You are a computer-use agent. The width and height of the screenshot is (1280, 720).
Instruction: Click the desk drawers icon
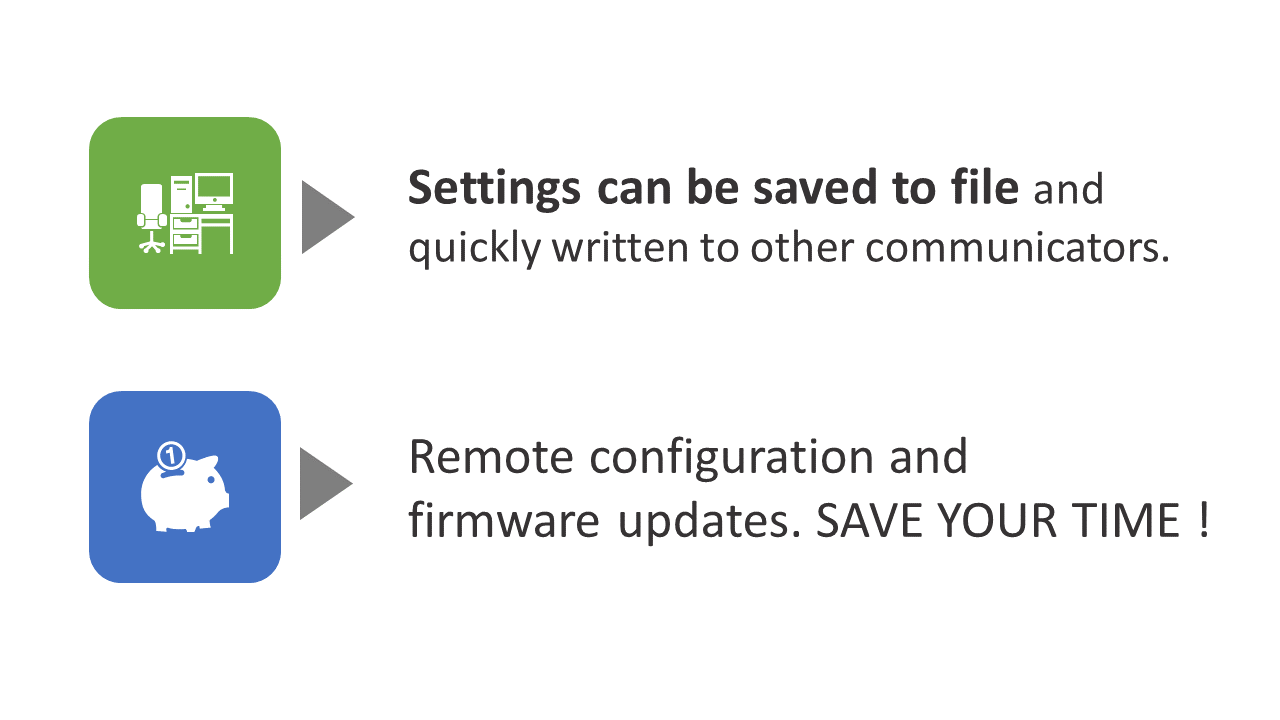pos(185,233)
